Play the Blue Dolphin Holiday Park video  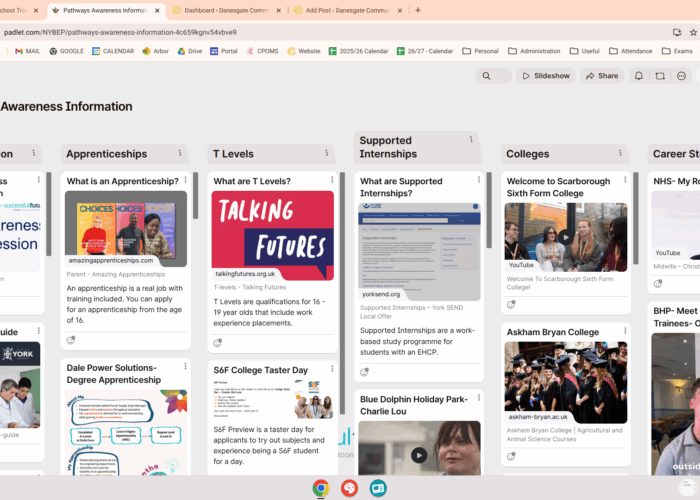[419, 455]
